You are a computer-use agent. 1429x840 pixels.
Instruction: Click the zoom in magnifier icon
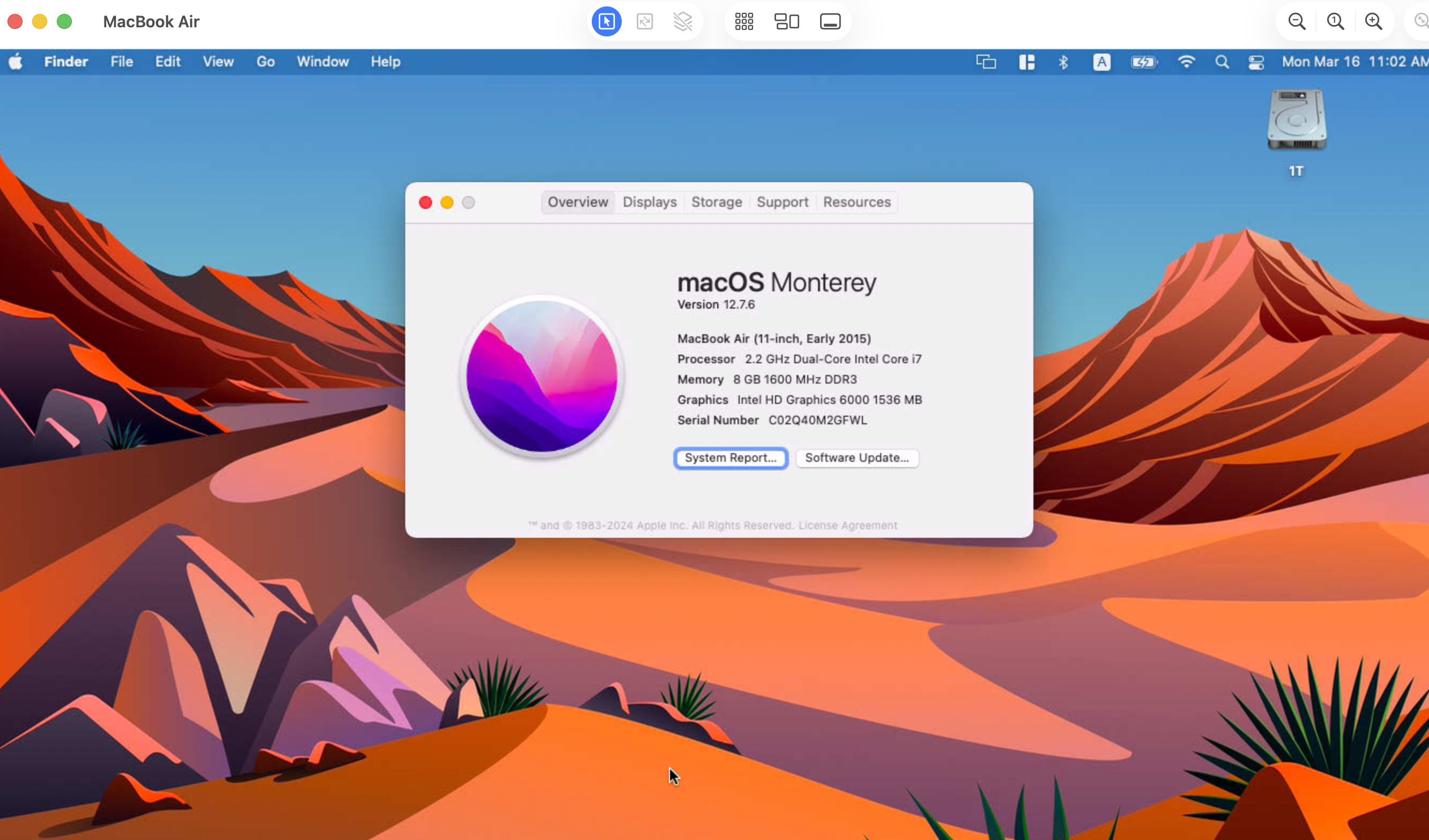click(1373, 21)
